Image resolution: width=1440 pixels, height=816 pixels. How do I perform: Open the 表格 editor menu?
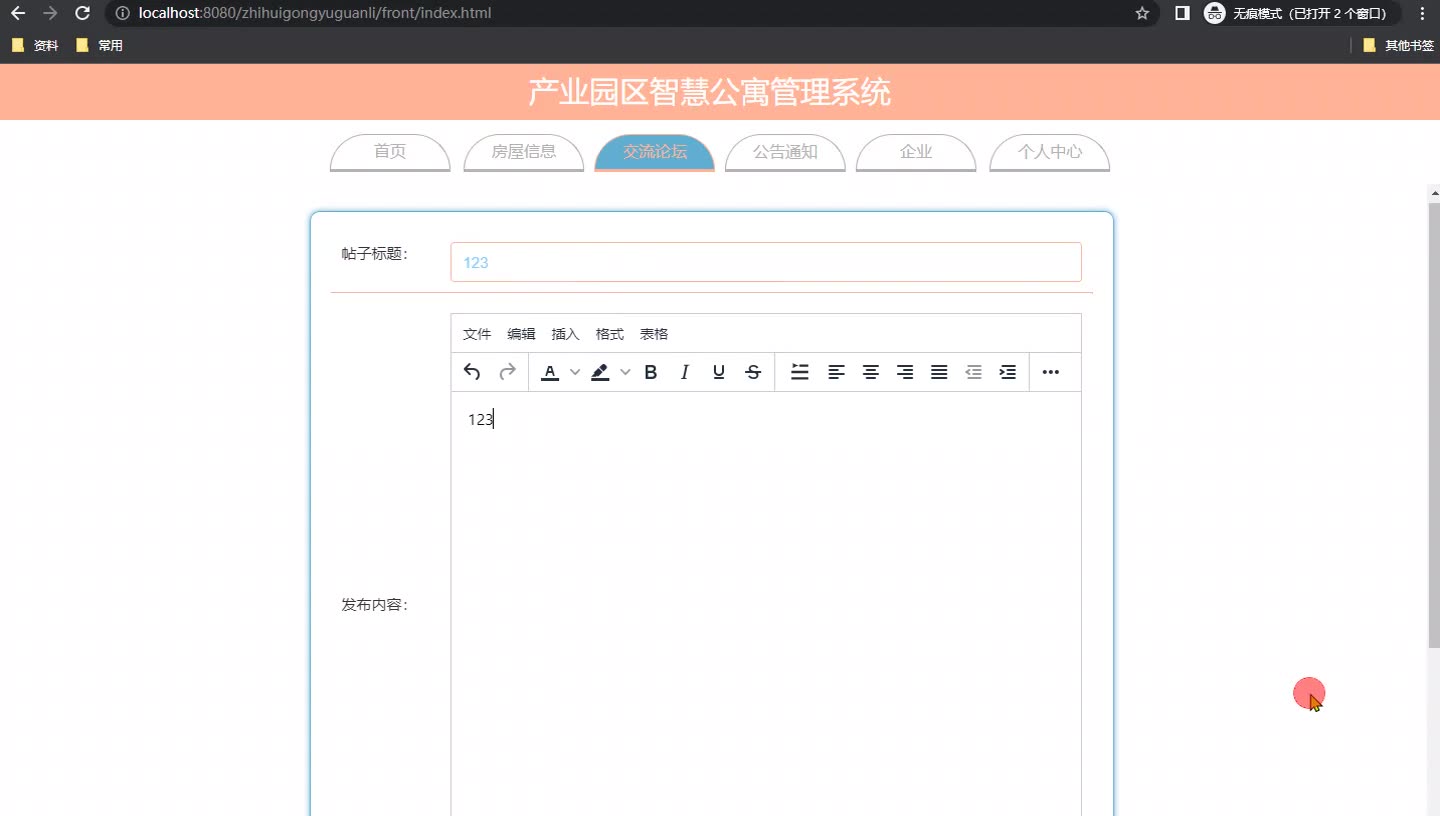click(654, 334)
